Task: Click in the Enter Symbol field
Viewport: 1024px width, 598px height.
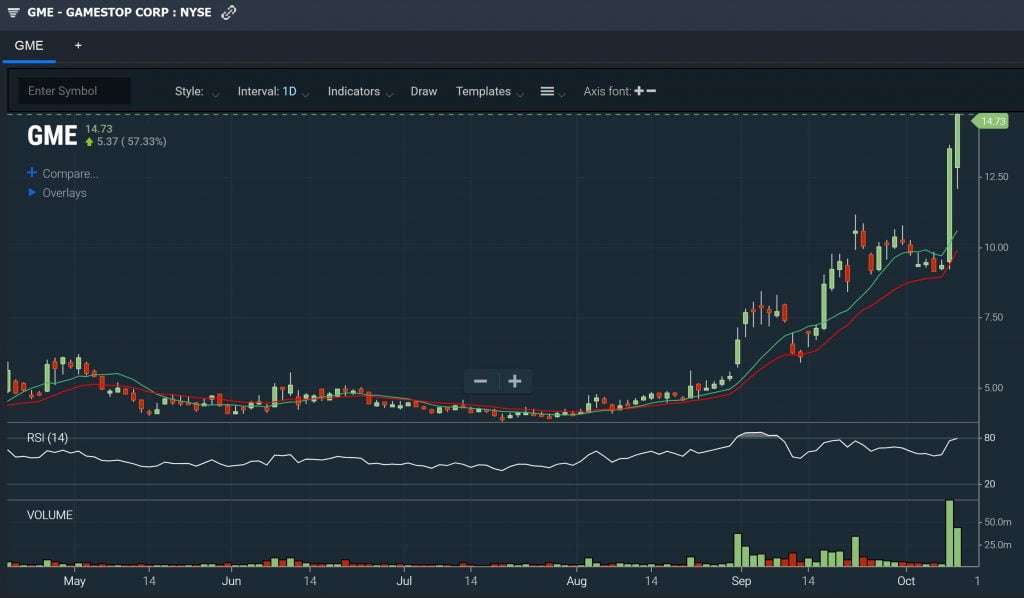Action: 75,91
